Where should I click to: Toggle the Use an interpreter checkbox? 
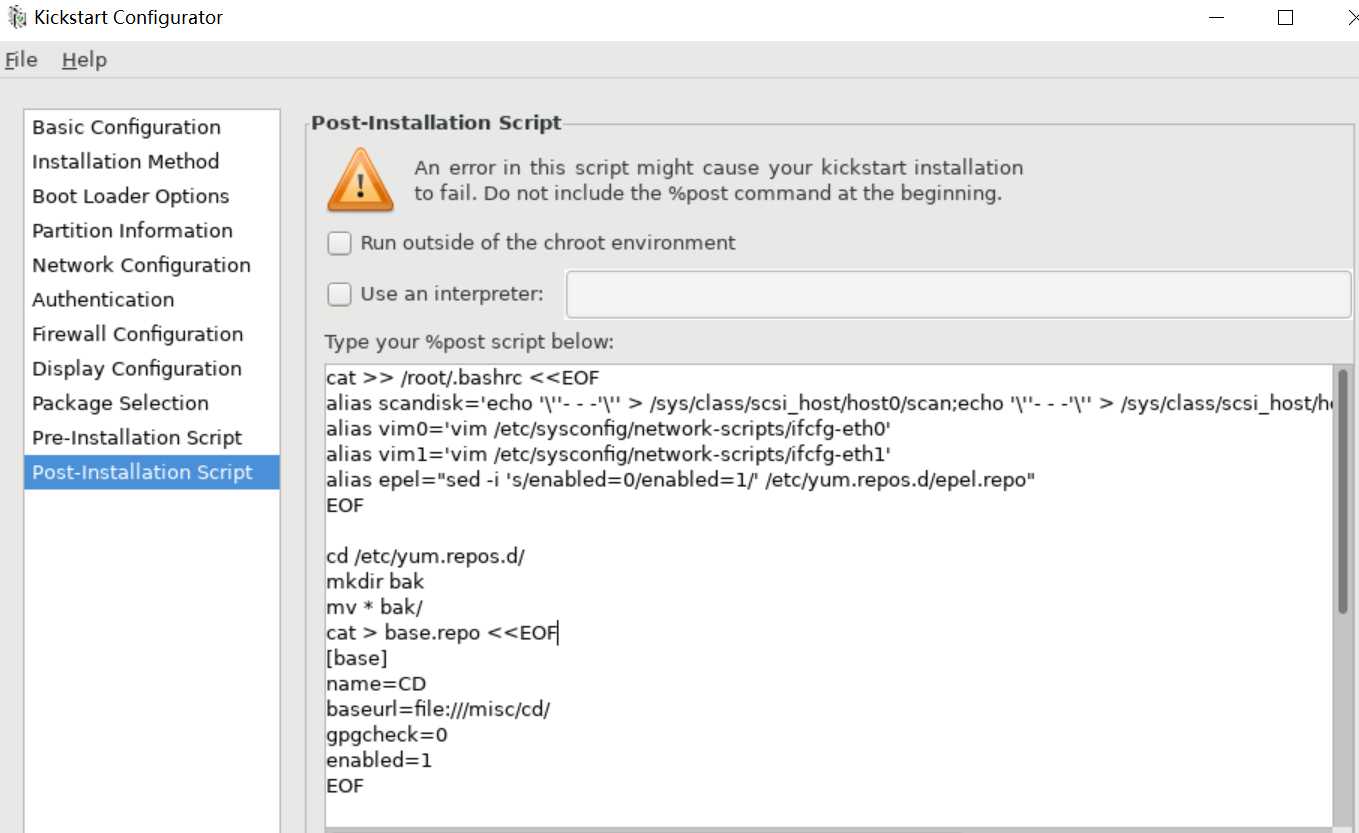[340, 294]
